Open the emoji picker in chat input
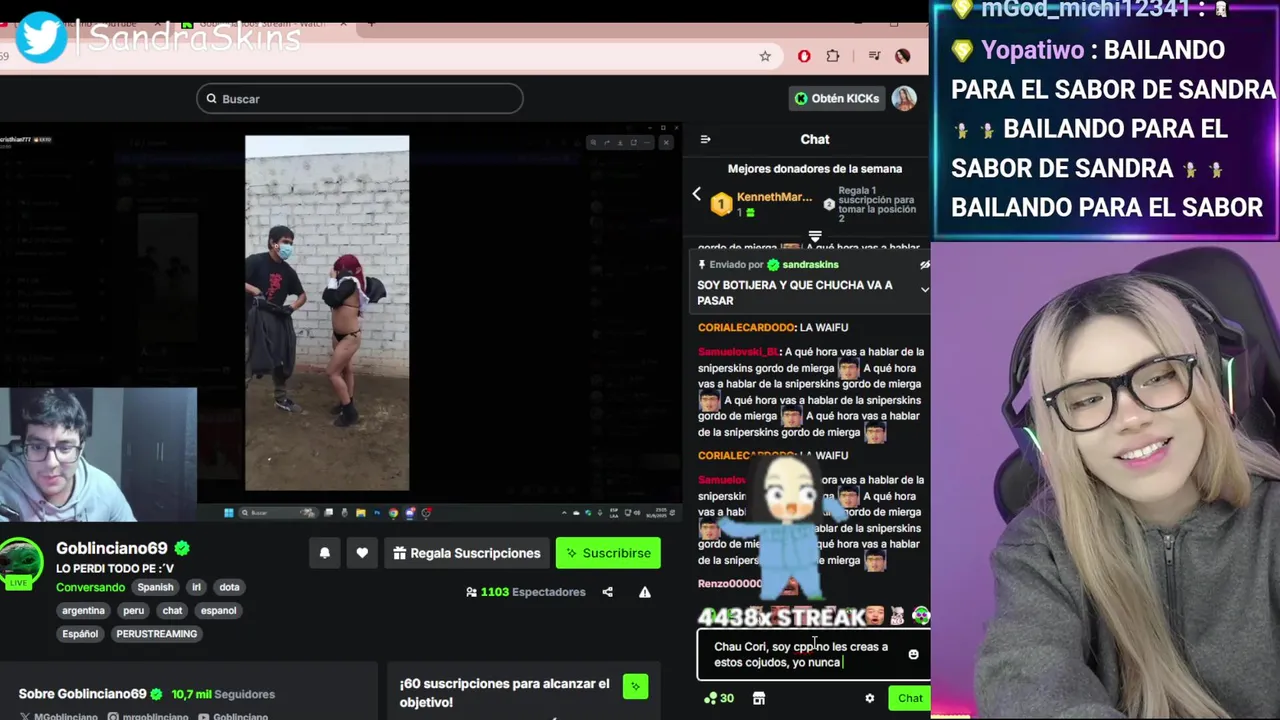 tap(913, 654)
